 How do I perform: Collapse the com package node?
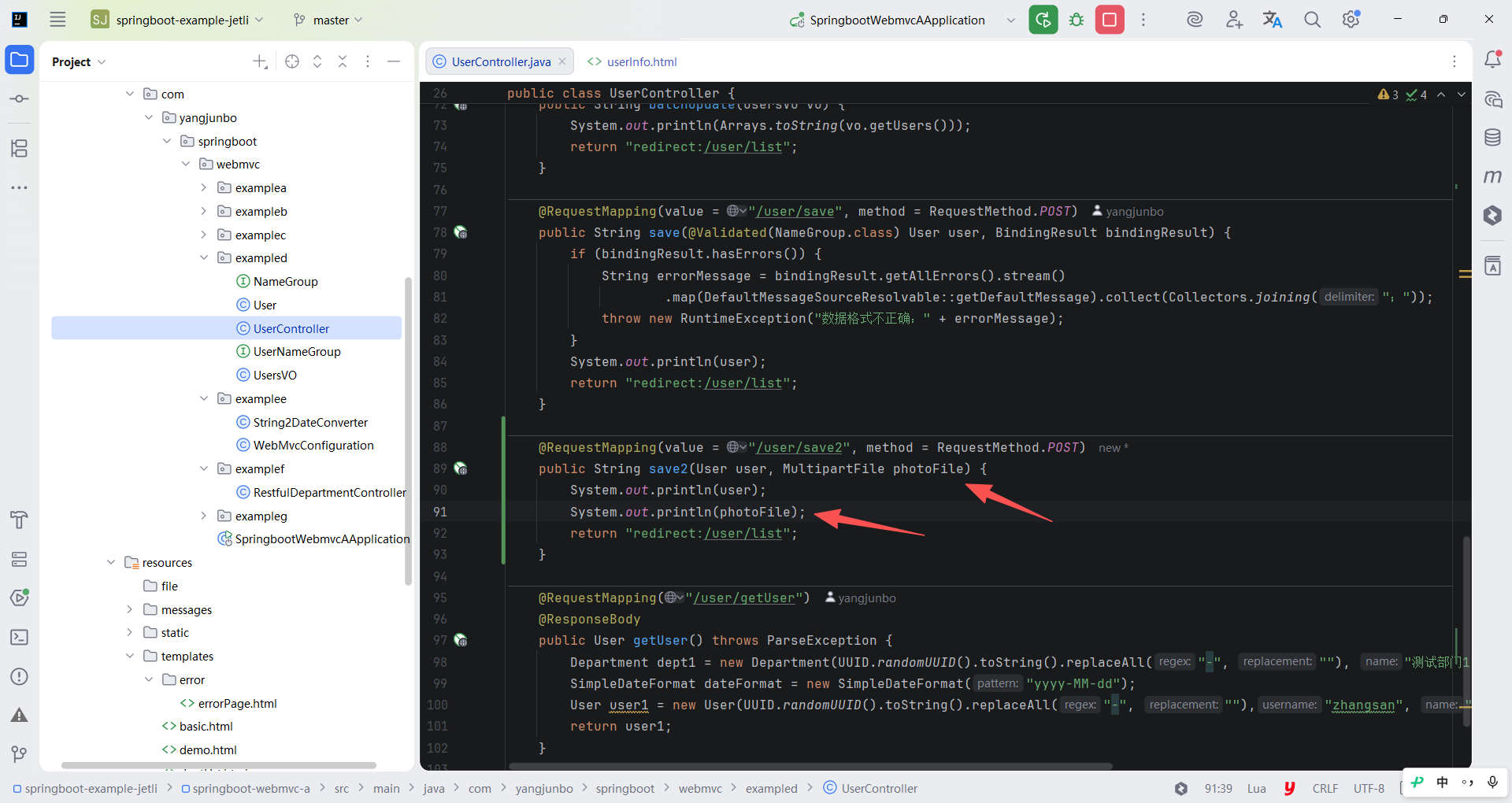(x=130, y=94)
